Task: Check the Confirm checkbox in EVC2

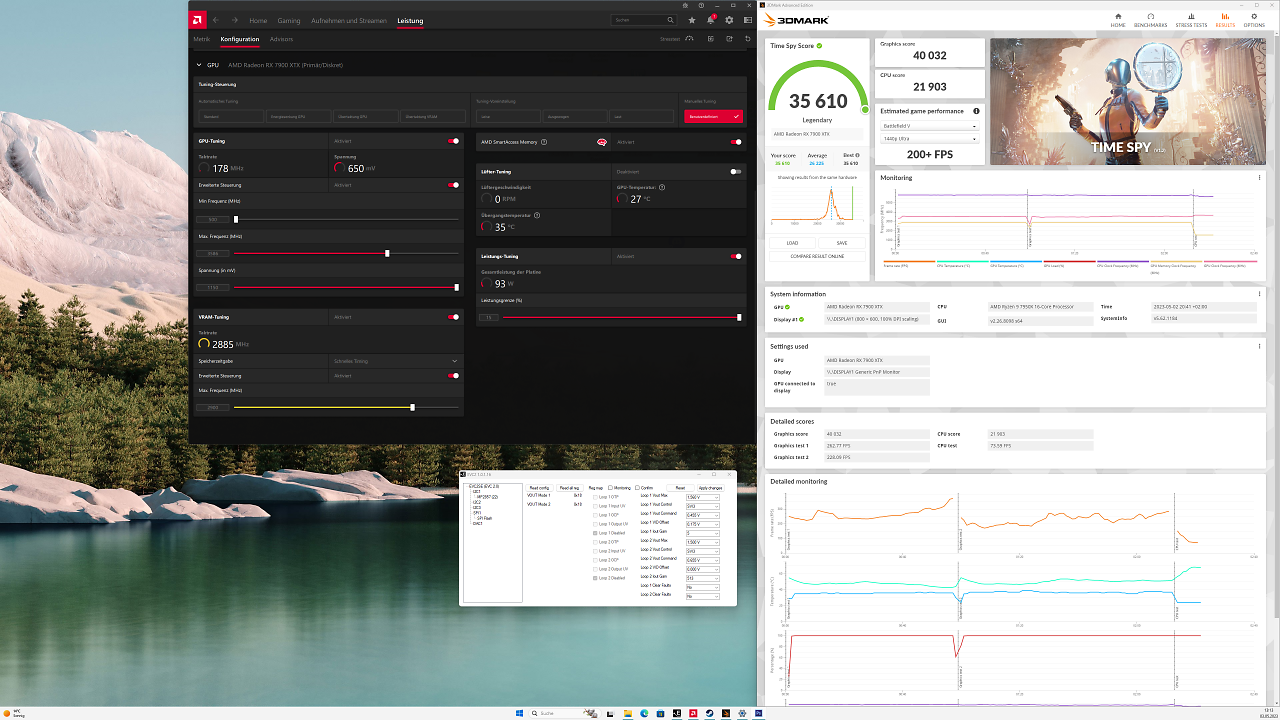Action: 636,487
